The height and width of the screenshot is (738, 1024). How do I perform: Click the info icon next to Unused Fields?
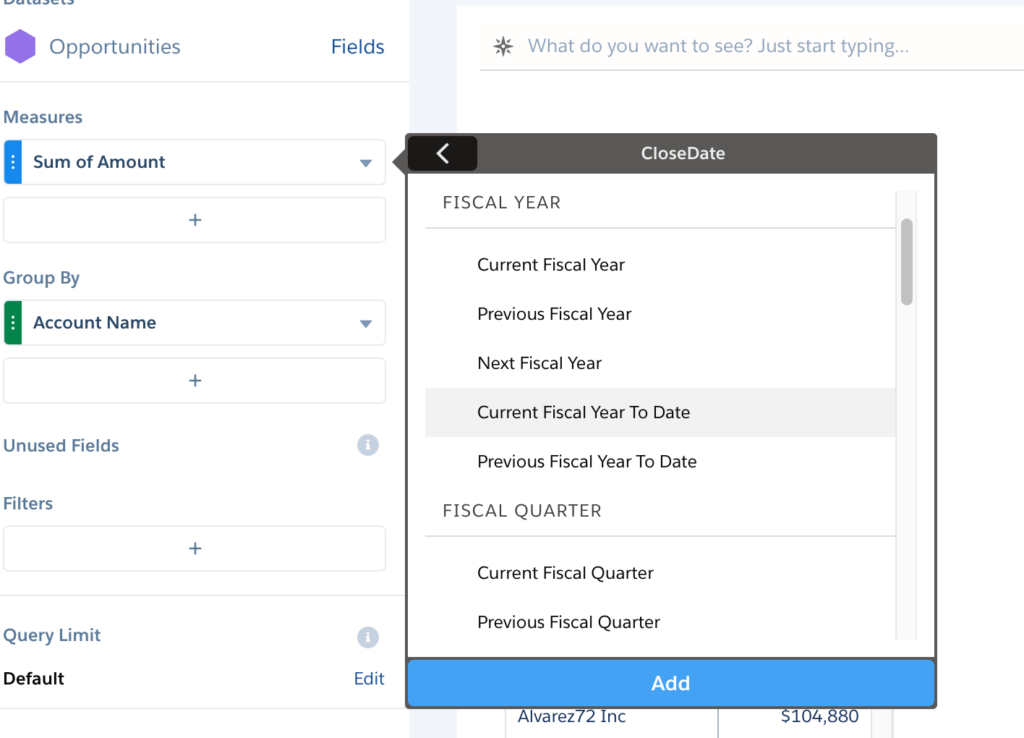tap(368, 445)
